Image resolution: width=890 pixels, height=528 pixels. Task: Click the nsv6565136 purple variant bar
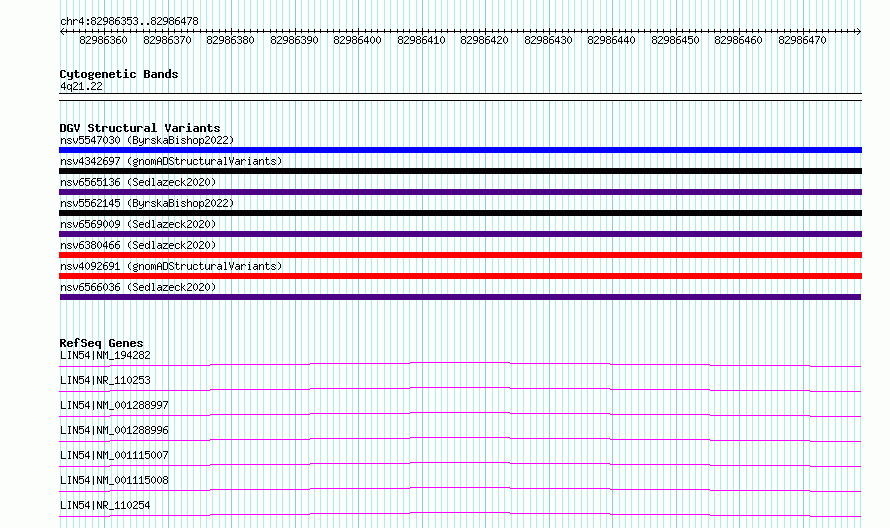click(460, 192)
